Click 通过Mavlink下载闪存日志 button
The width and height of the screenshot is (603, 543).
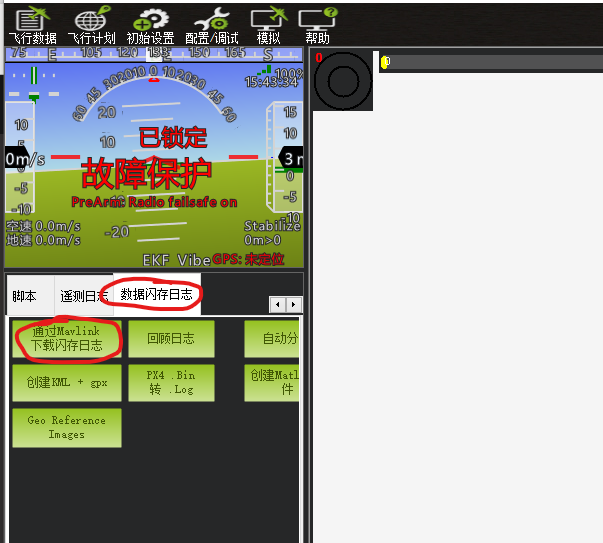point(67,339)
